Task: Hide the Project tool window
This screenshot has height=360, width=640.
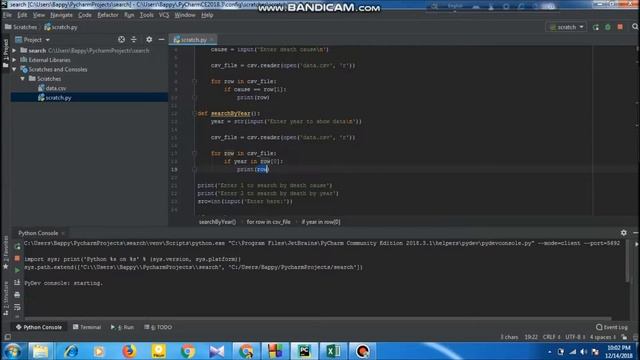Action: pos(161,40)
